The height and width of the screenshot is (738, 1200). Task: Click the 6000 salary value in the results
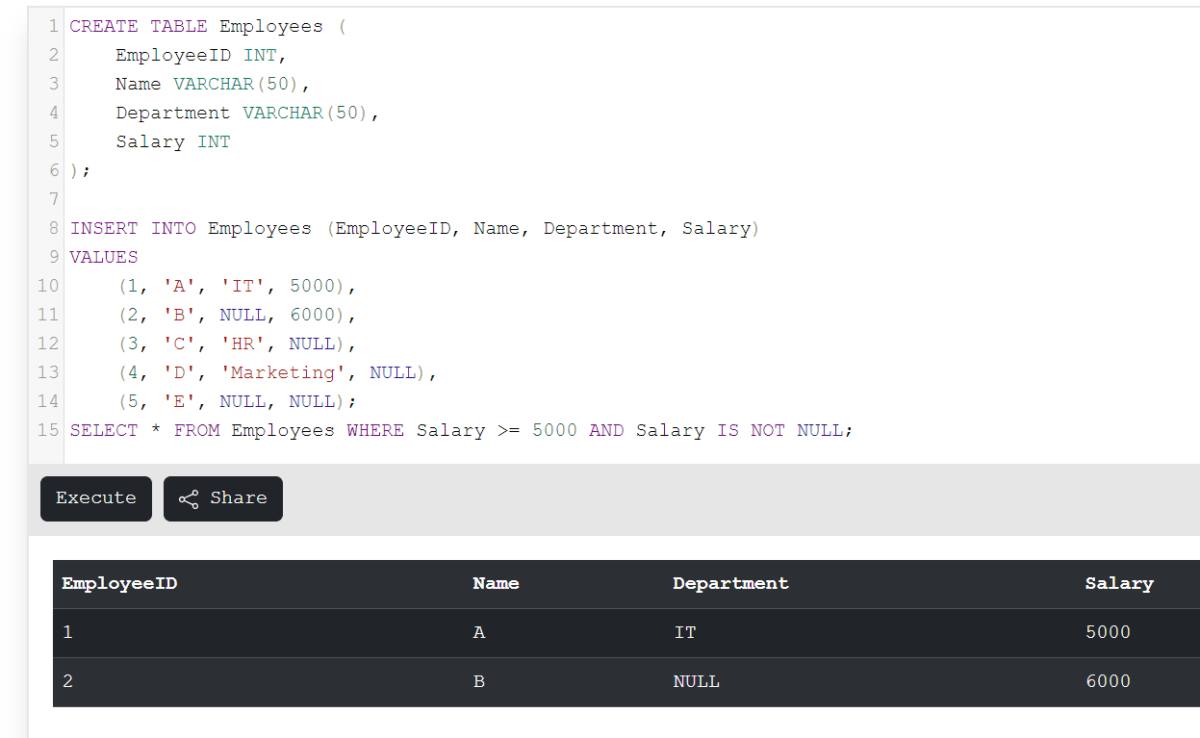pyautogui.click(x=1108, y=681)
